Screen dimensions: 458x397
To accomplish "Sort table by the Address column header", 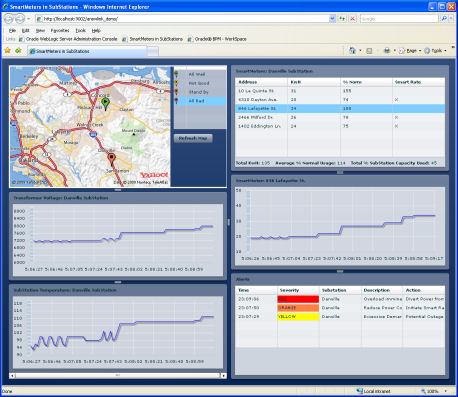I will (x=261, y=82).
